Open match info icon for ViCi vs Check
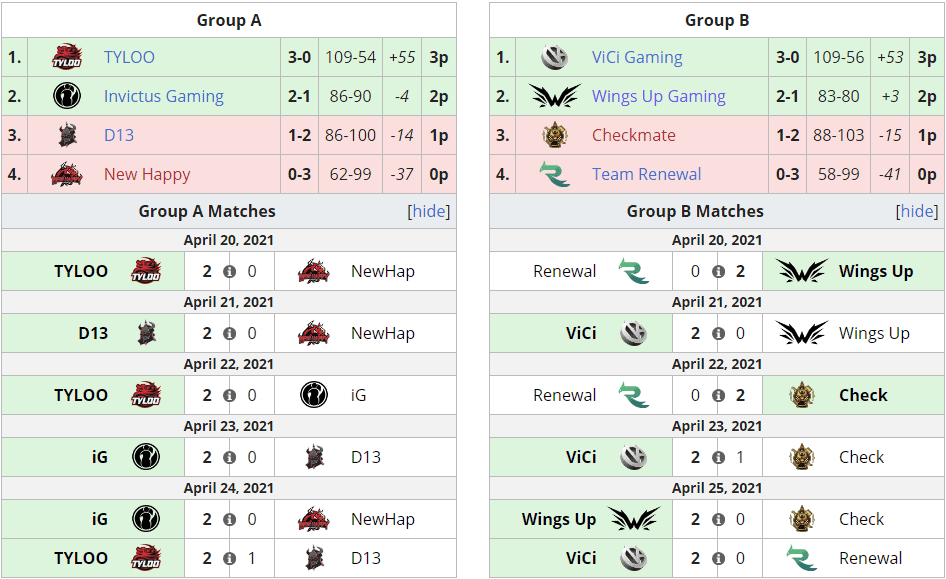This screenshot has height=579, width=946. (x=718, y=457)
